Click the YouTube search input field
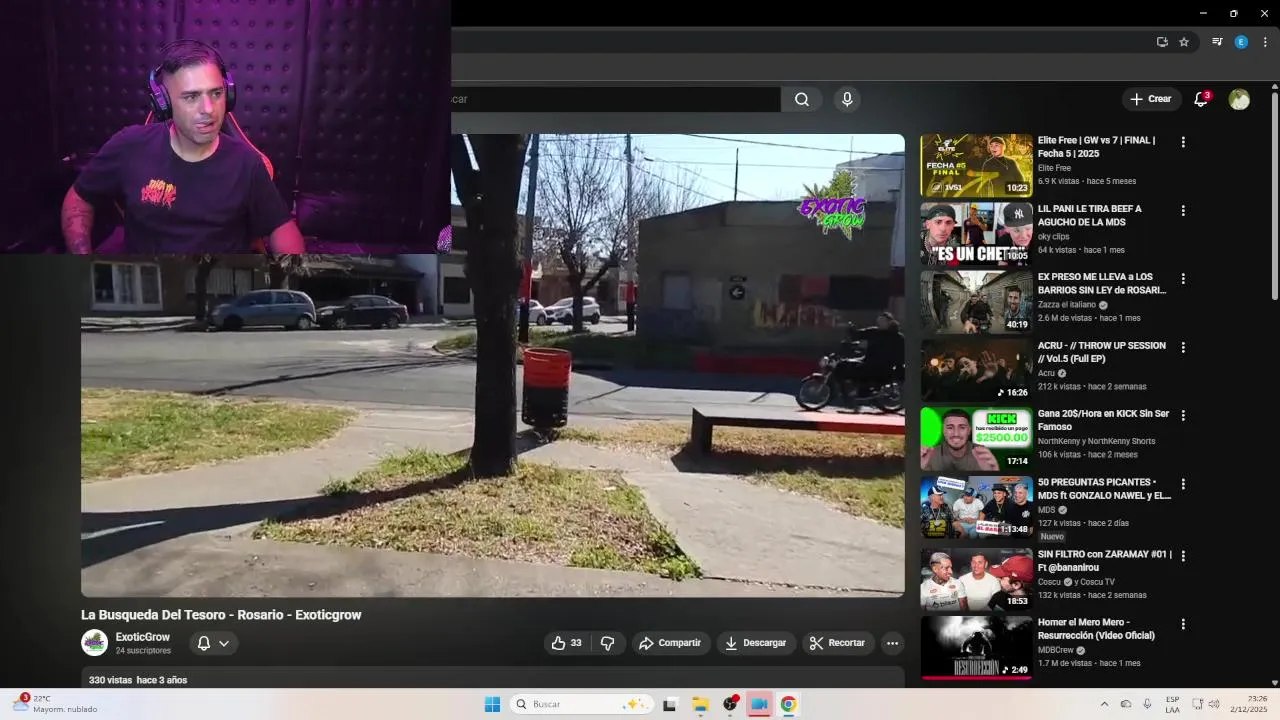Viewport: 1280px width, 720px height. [x=615, y=99]
